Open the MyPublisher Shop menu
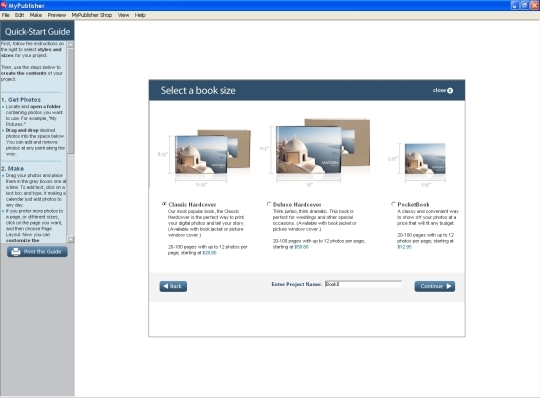Viewport: 540px width, 417px height. tap(92, 15)
